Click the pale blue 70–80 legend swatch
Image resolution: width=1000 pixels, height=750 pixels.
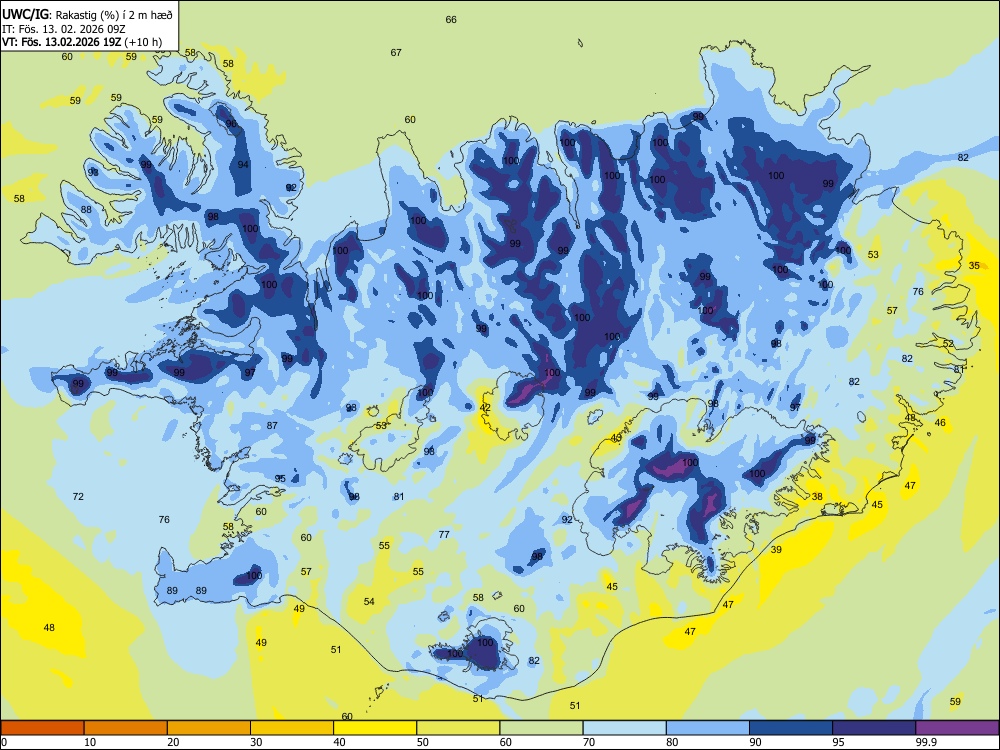pos(624,728)
